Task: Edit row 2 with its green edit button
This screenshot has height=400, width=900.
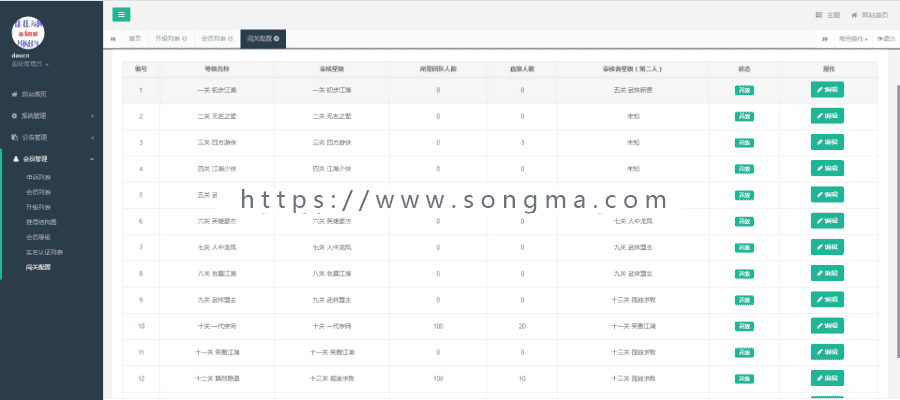Action: (827, 116)
